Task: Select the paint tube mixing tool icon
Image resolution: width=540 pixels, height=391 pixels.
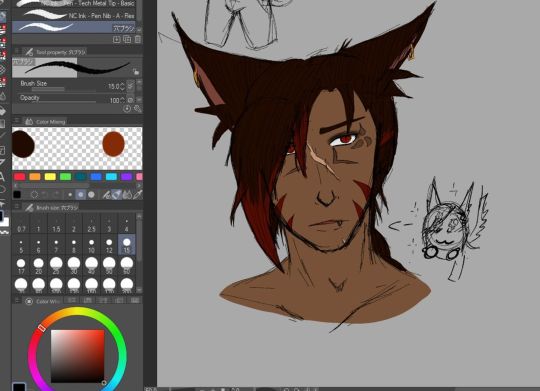Action: pos(117,195)
